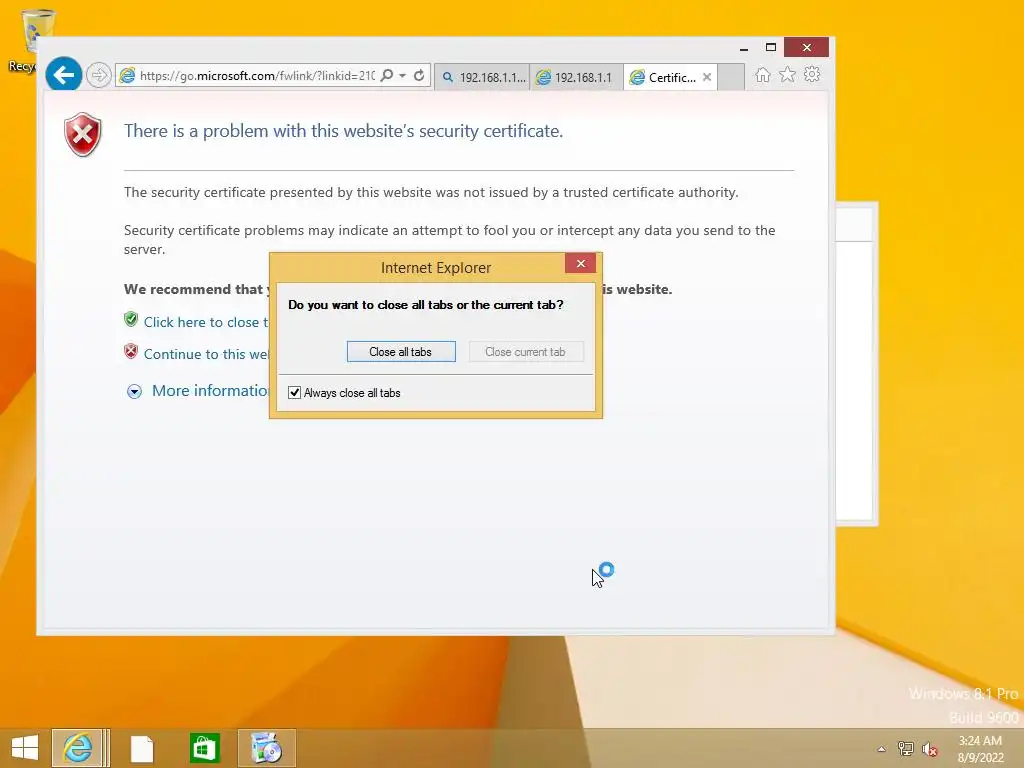Open the Windows Store taskbar icon
This screenshot has width=1024, height=768.
(x=204, y=748)
